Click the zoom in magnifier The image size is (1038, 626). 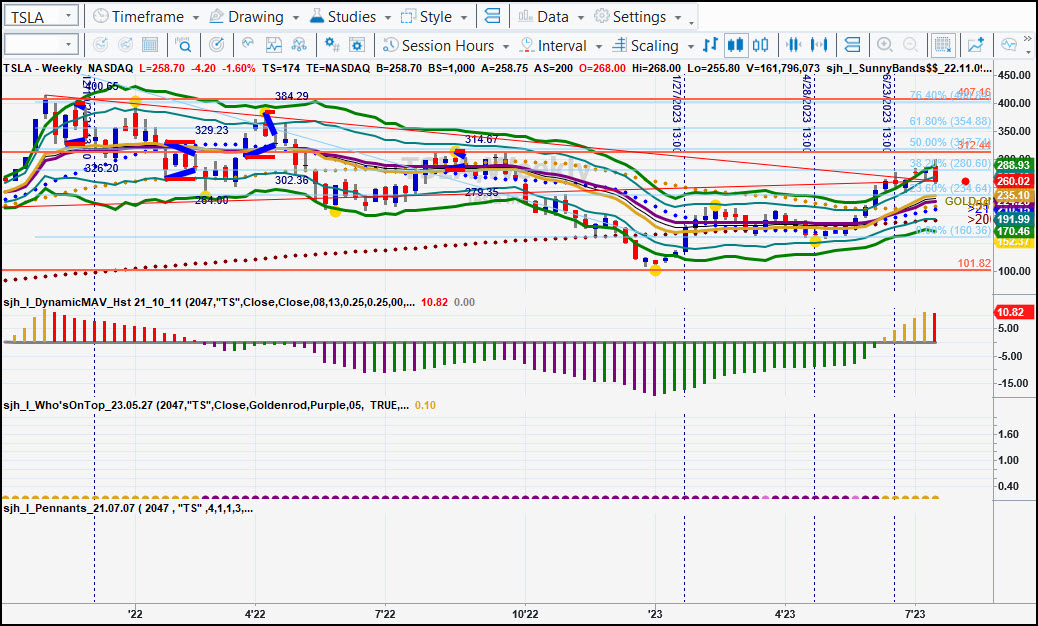tap(884, 45)
